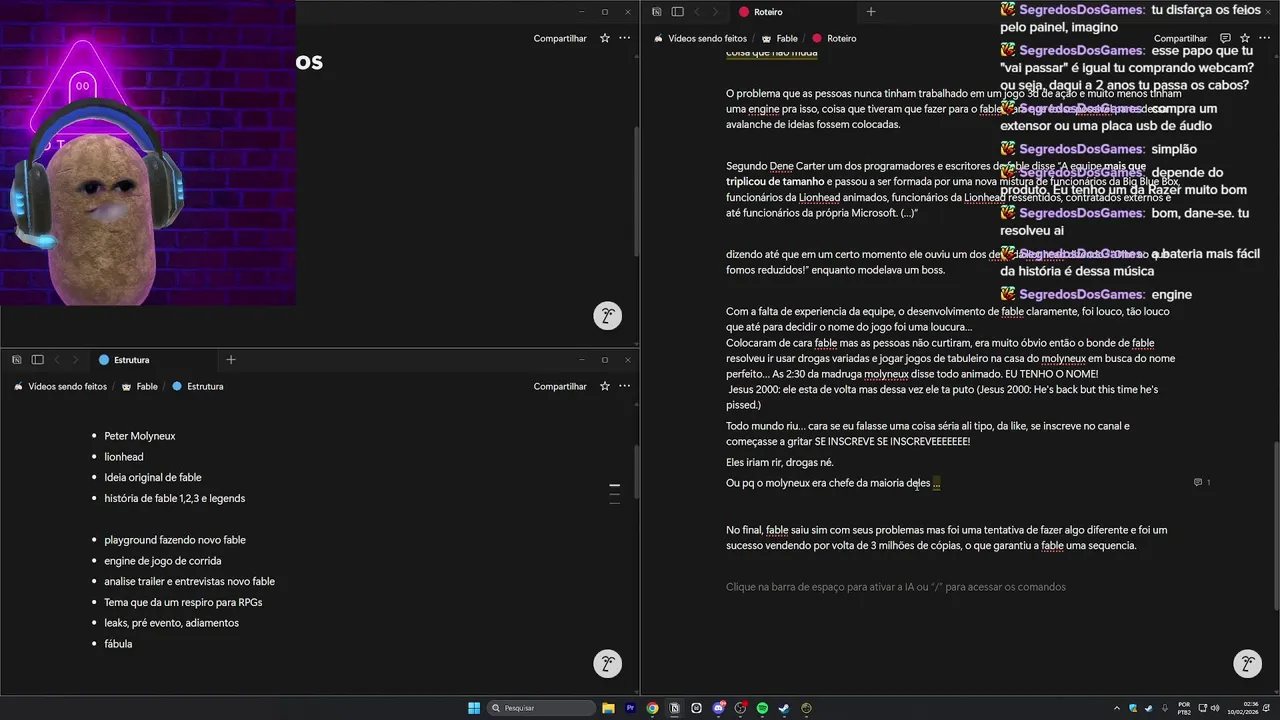Click 'analise trailer e entrevistas novo fable' bullet

[x=189, y=582]
